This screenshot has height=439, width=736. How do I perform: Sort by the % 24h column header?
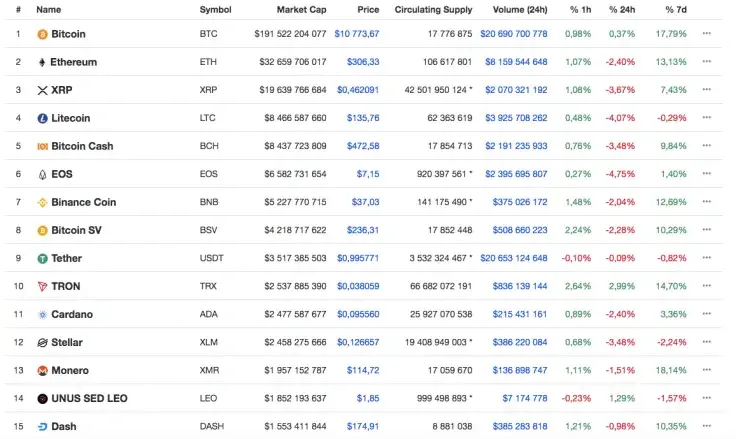[624, 9]
